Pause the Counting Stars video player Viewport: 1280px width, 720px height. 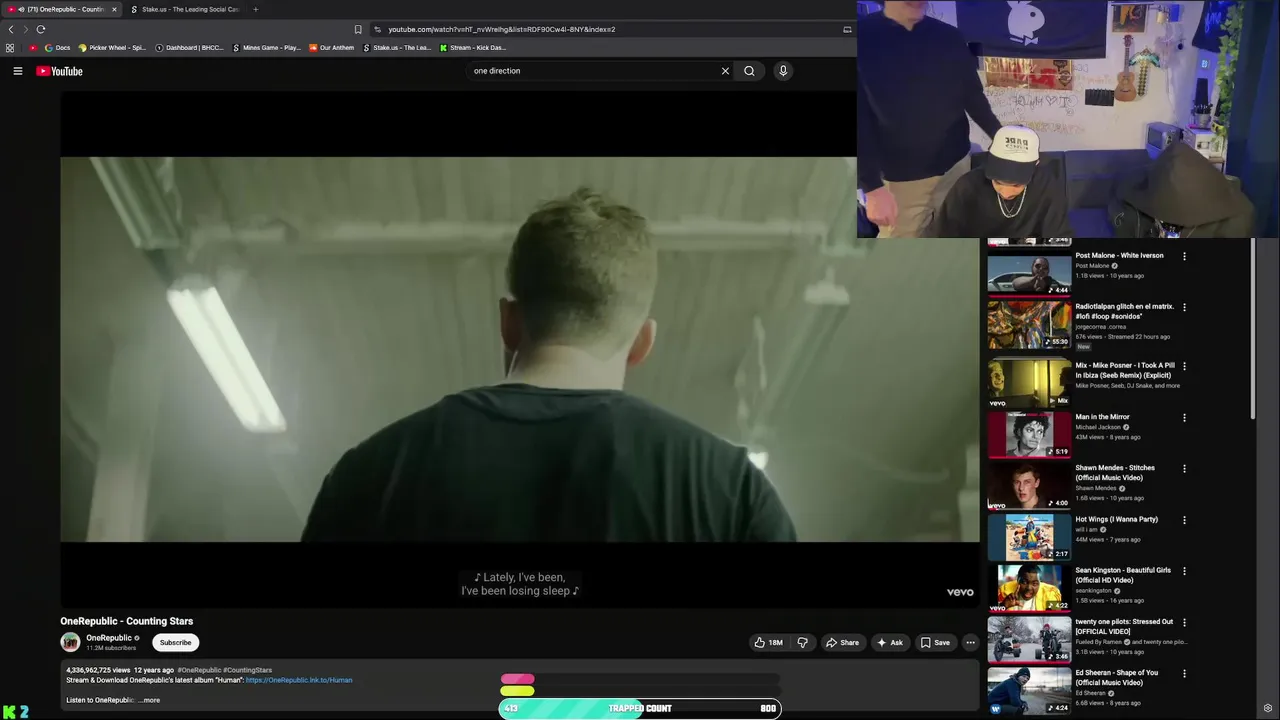pyautogui.click(x=520, y=350)
